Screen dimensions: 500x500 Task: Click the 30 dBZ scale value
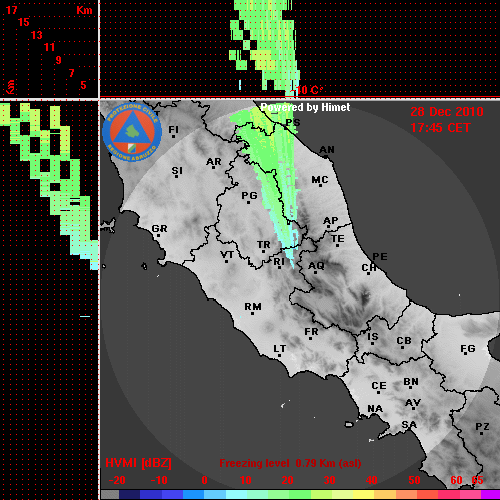point(329,480)
